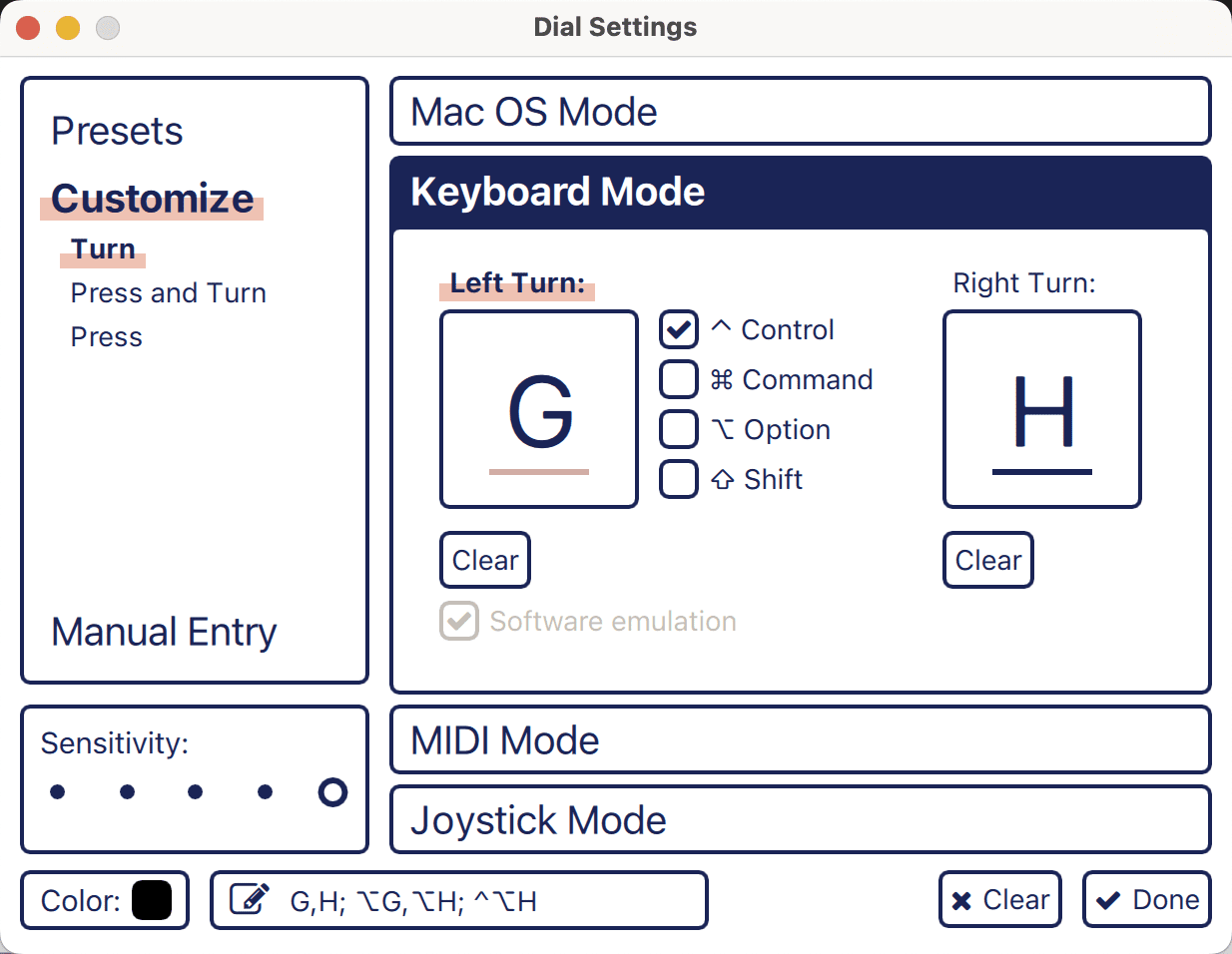
Task: Set sensitivity to the fourth dot
Action: [x=265, y=792]
